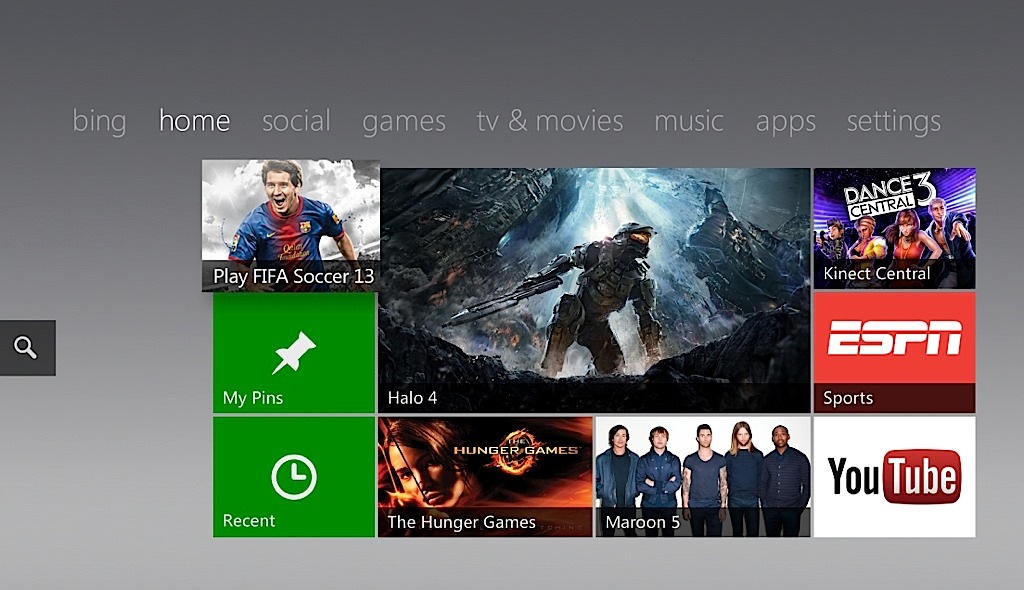Open the games tab
Screen dimensions: 1024x590
pos(404,122)
